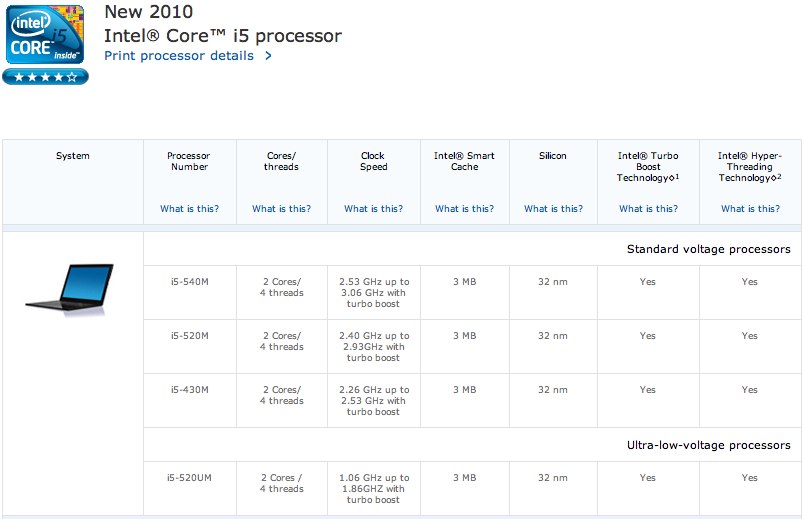Select the i5-520UM processor number cell

189,478
